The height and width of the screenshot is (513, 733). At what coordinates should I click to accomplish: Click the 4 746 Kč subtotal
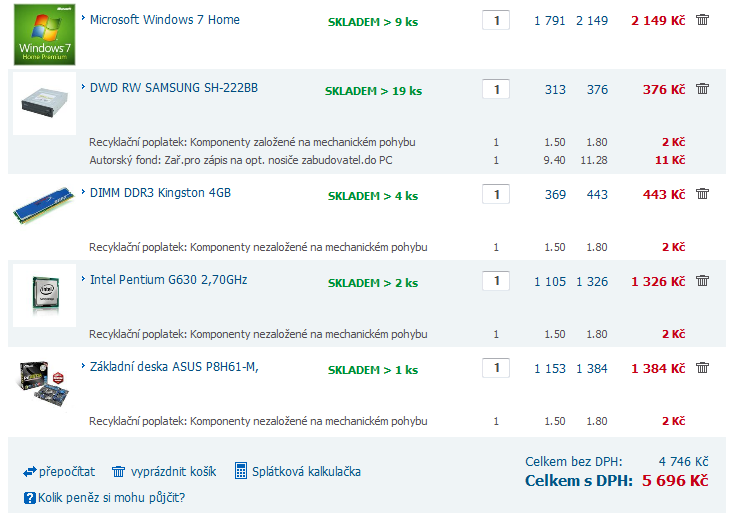pos(683,462)
